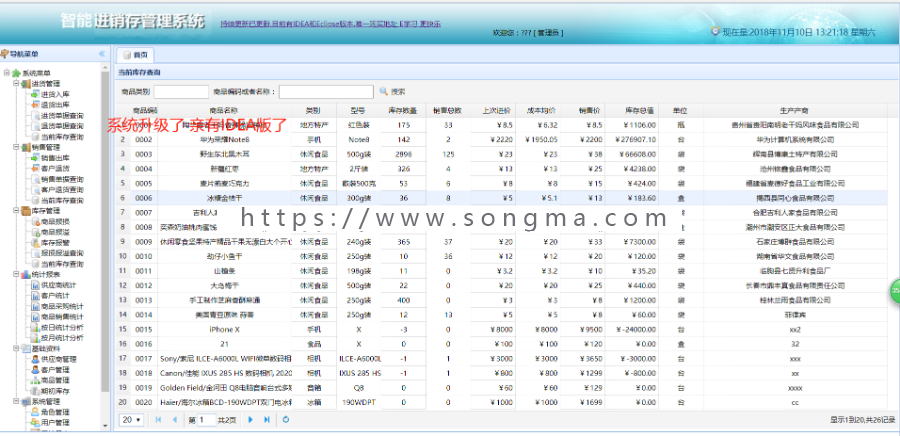900x436 pixels.
Task: Open 商品管理 in the navigation tree
Action: click(x=56, y=380)
